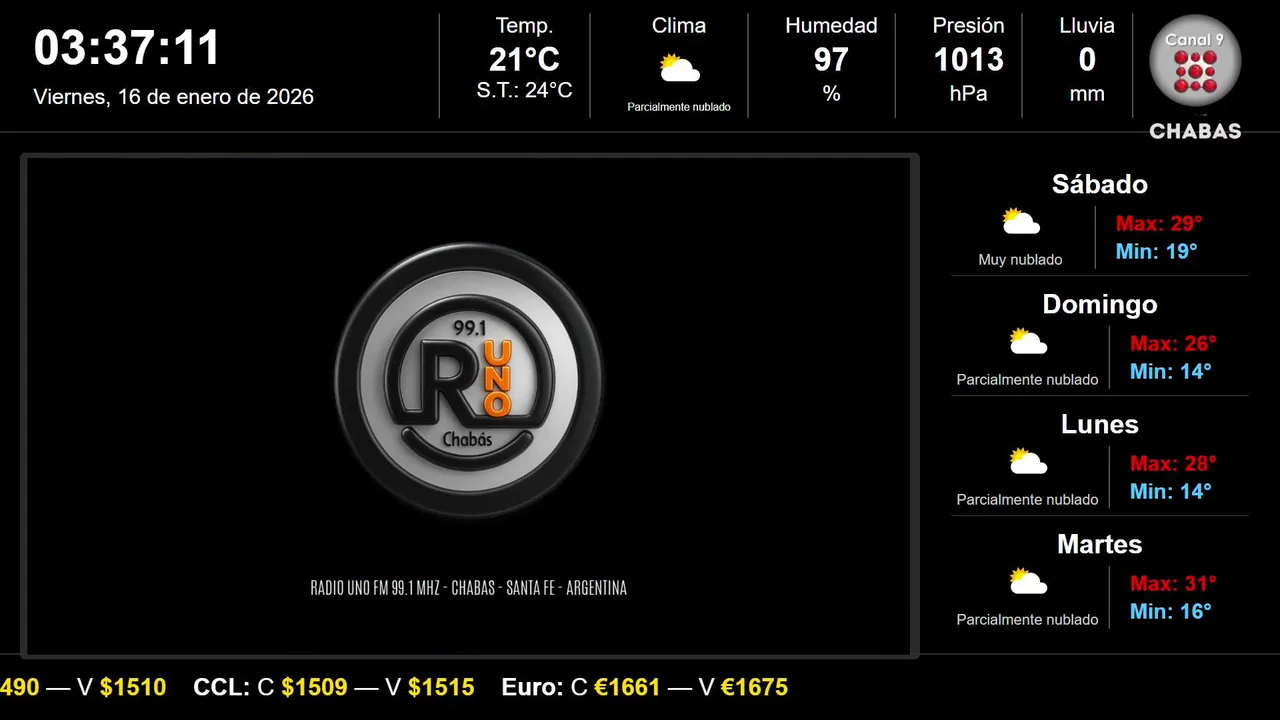Click the Radio Uno 99.1 logo
The image size is (1280, 720).
(469, 380)
